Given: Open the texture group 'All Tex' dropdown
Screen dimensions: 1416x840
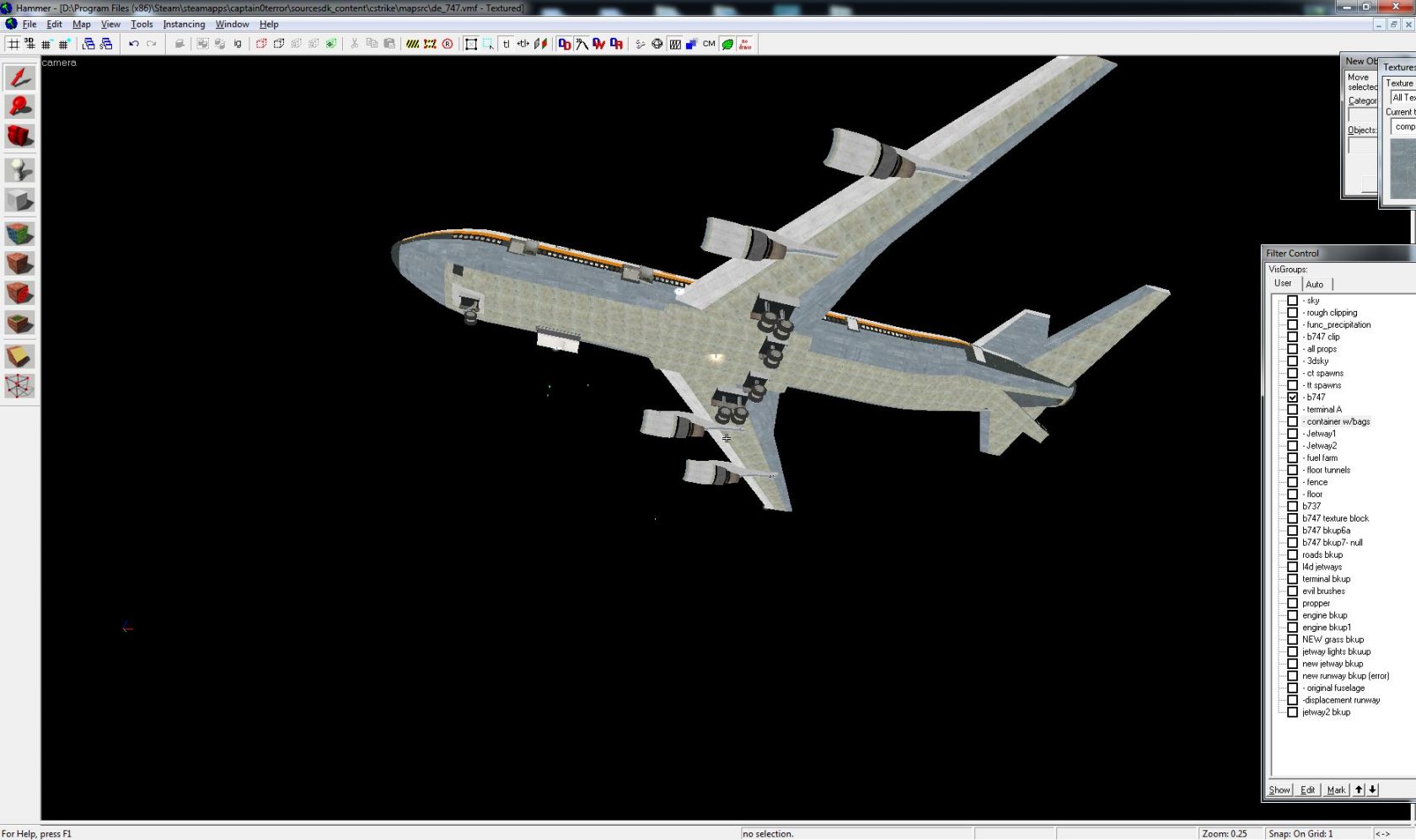Looking at the screenshot, I should tap(1403, 98).
